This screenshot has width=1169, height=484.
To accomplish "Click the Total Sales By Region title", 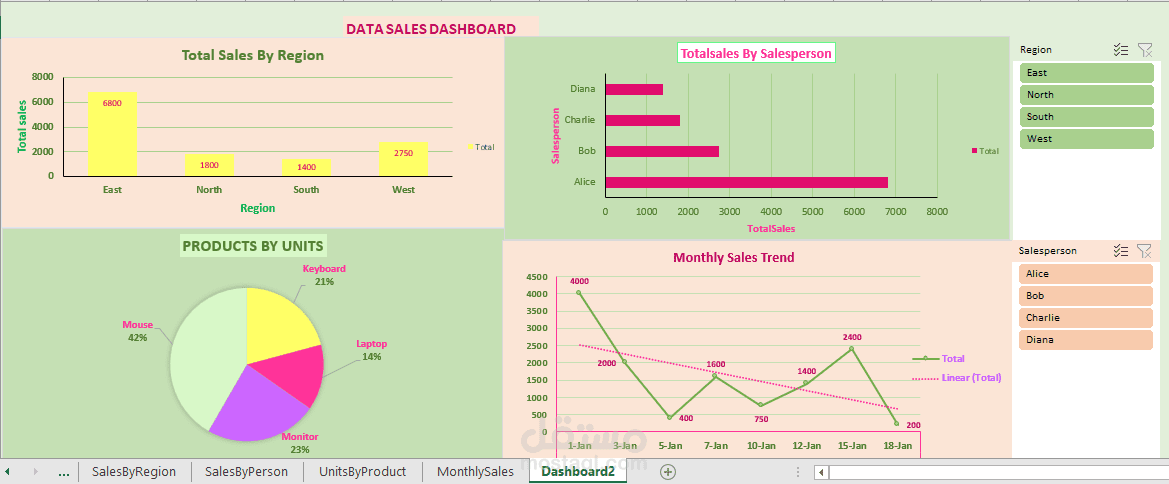I will pos(253,55).
